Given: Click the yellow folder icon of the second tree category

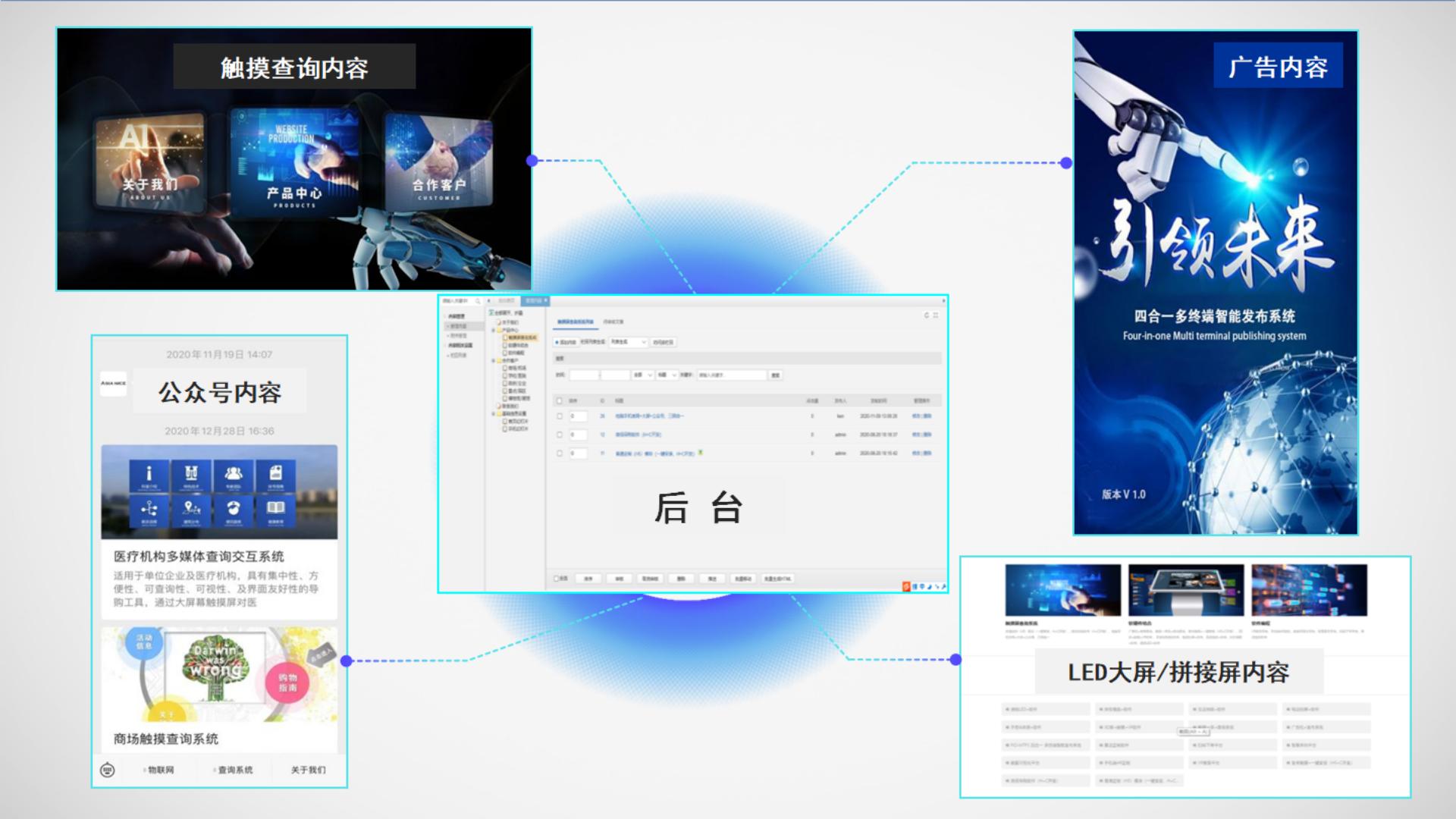Looking at the screenshot, I should 499,330.
